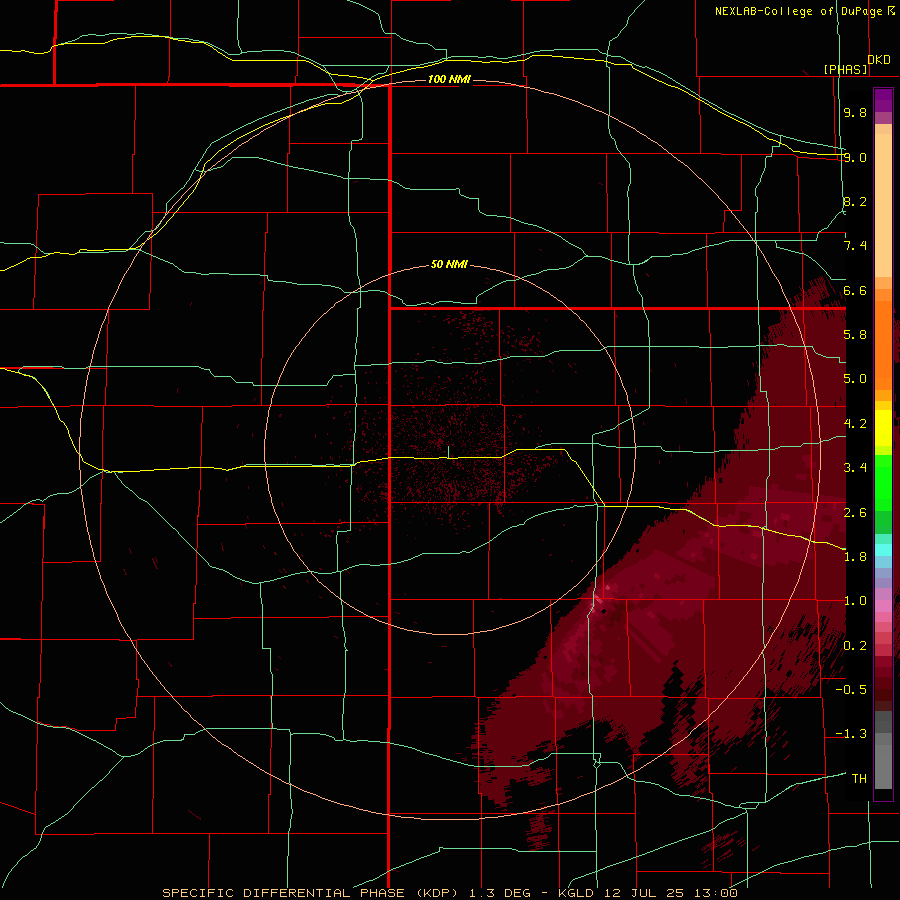The width and height of the screenshot is (900, 900).
Task: Pick the bright green color bar segment
Action: pyautogui.click(x=883, y=485)
